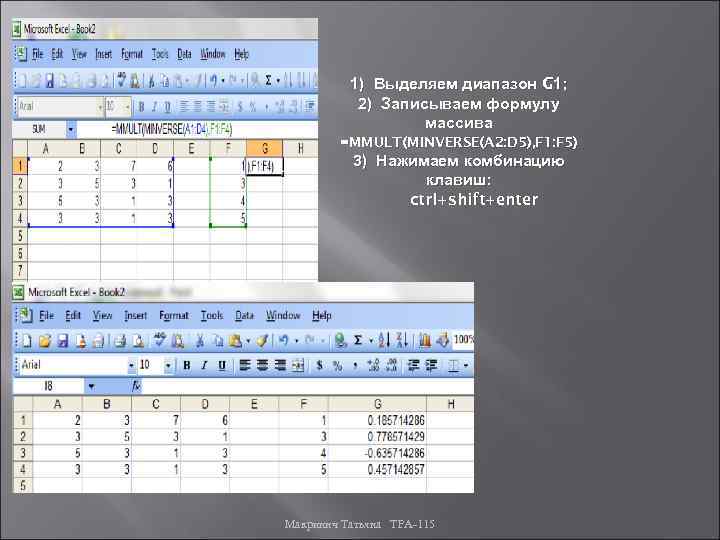720x540 pixels.
Task: Select cell with 0.778571429 in lower window
Action: coord(377,436)
